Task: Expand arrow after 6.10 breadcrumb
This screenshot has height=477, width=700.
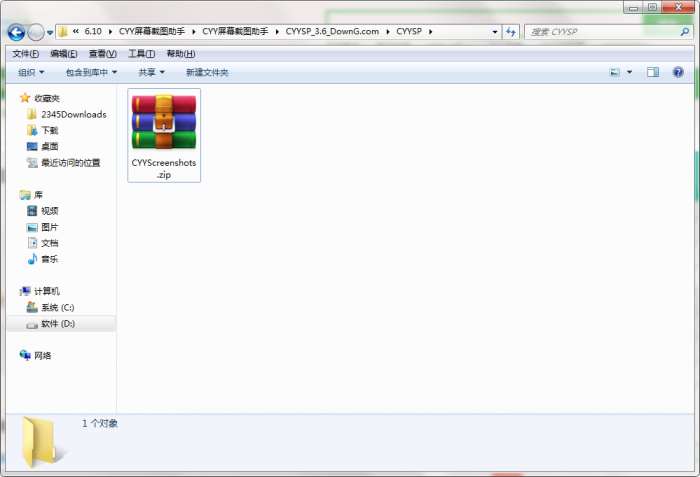Action: (110, 32)
